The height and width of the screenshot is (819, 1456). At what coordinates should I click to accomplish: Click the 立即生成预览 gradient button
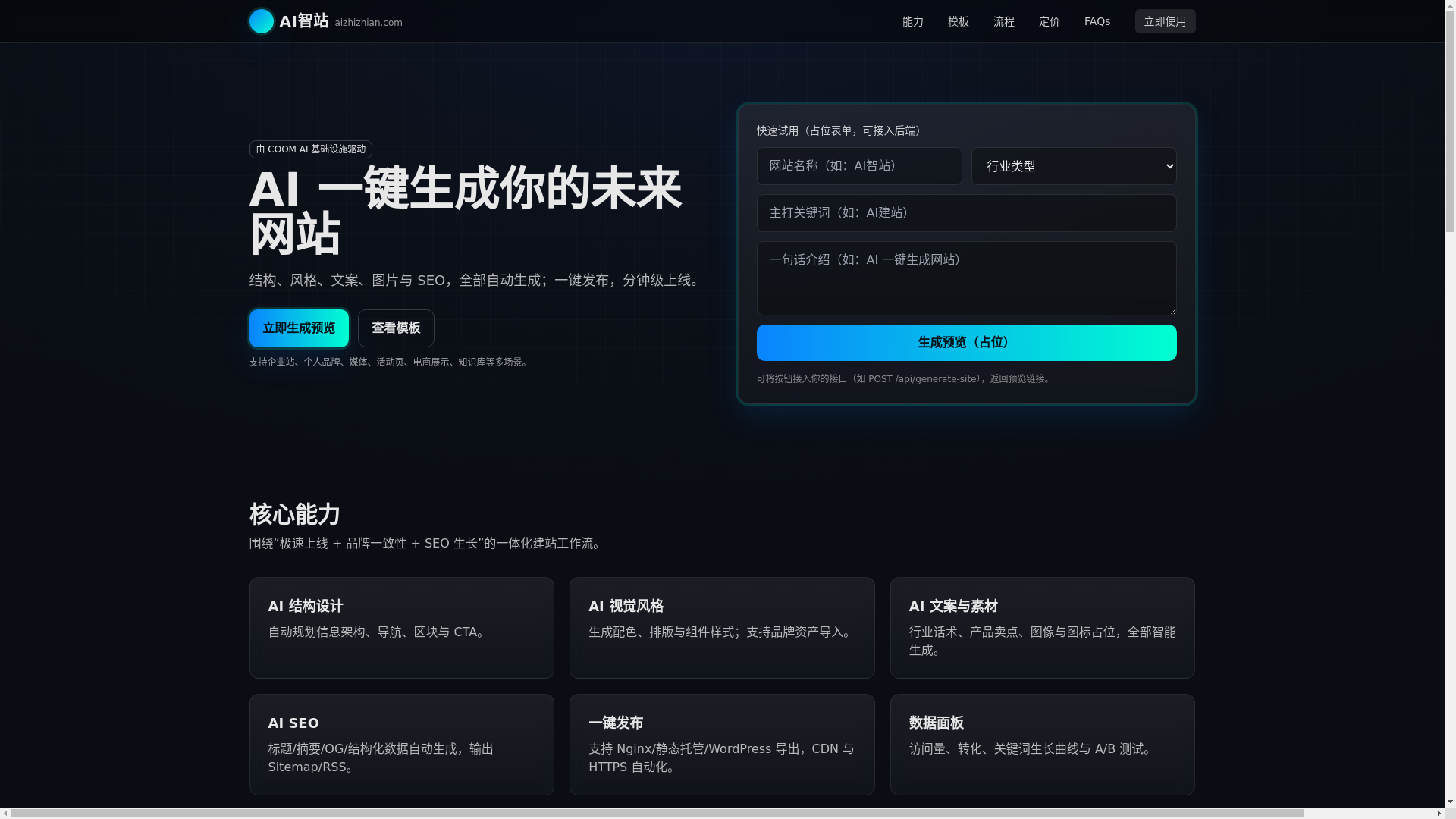click(x=299, y=328)
